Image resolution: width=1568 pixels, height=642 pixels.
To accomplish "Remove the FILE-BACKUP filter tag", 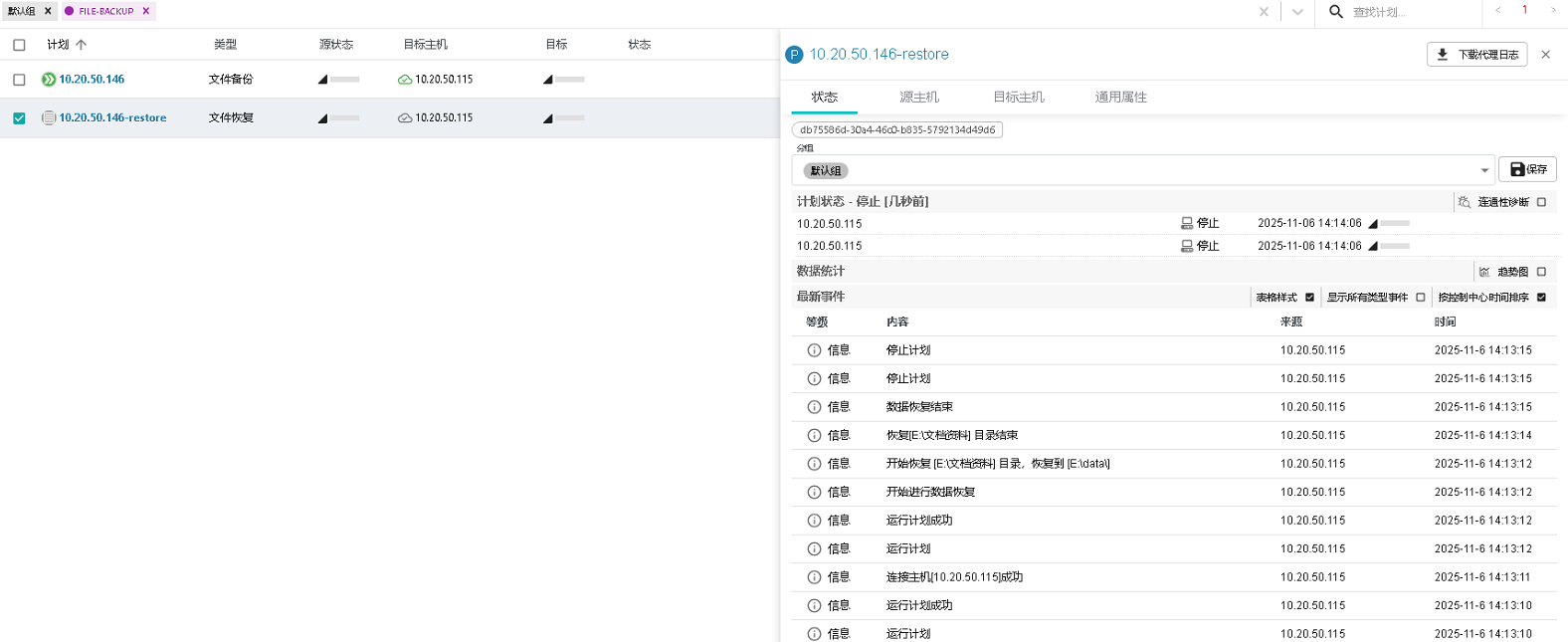I will click(146, 11).
